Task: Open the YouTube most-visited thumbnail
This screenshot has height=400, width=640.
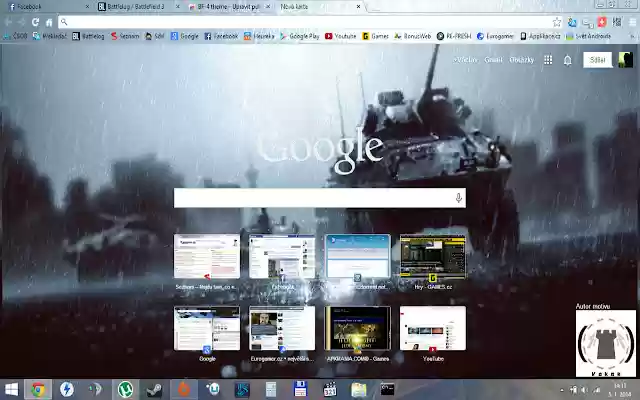Action: (433, 328)
